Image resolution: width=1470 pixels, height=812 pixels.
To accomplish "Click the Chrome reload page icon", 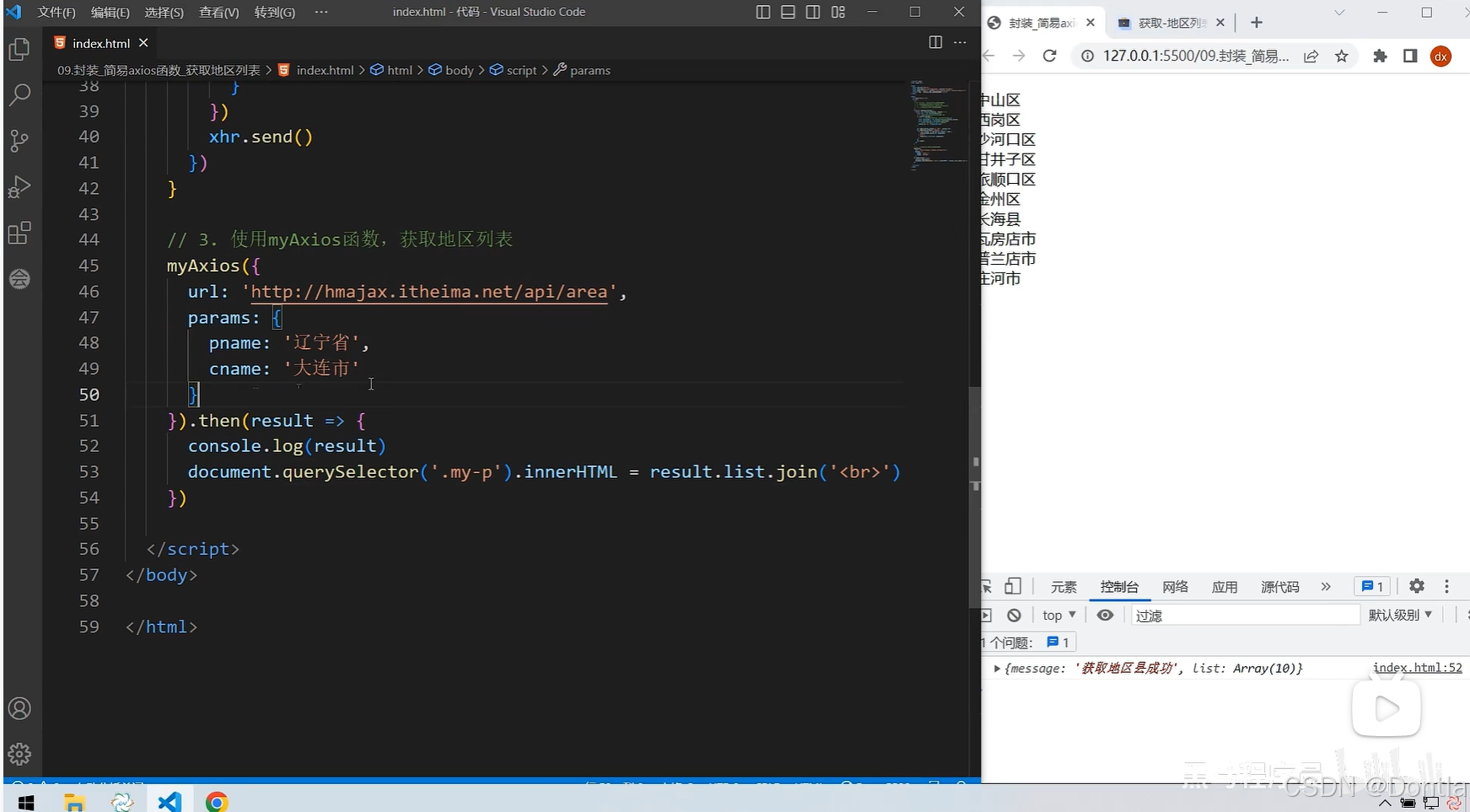I will tap(1049, 56).
